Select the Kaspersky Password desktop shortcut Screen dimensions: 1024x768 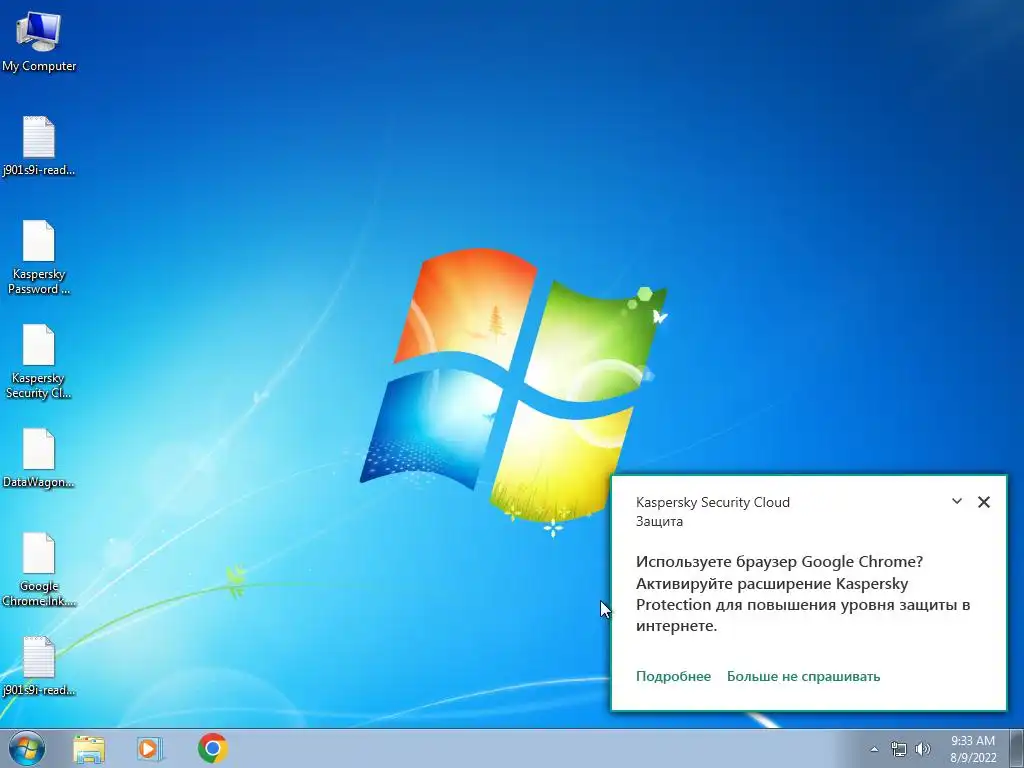coord(39,257)
